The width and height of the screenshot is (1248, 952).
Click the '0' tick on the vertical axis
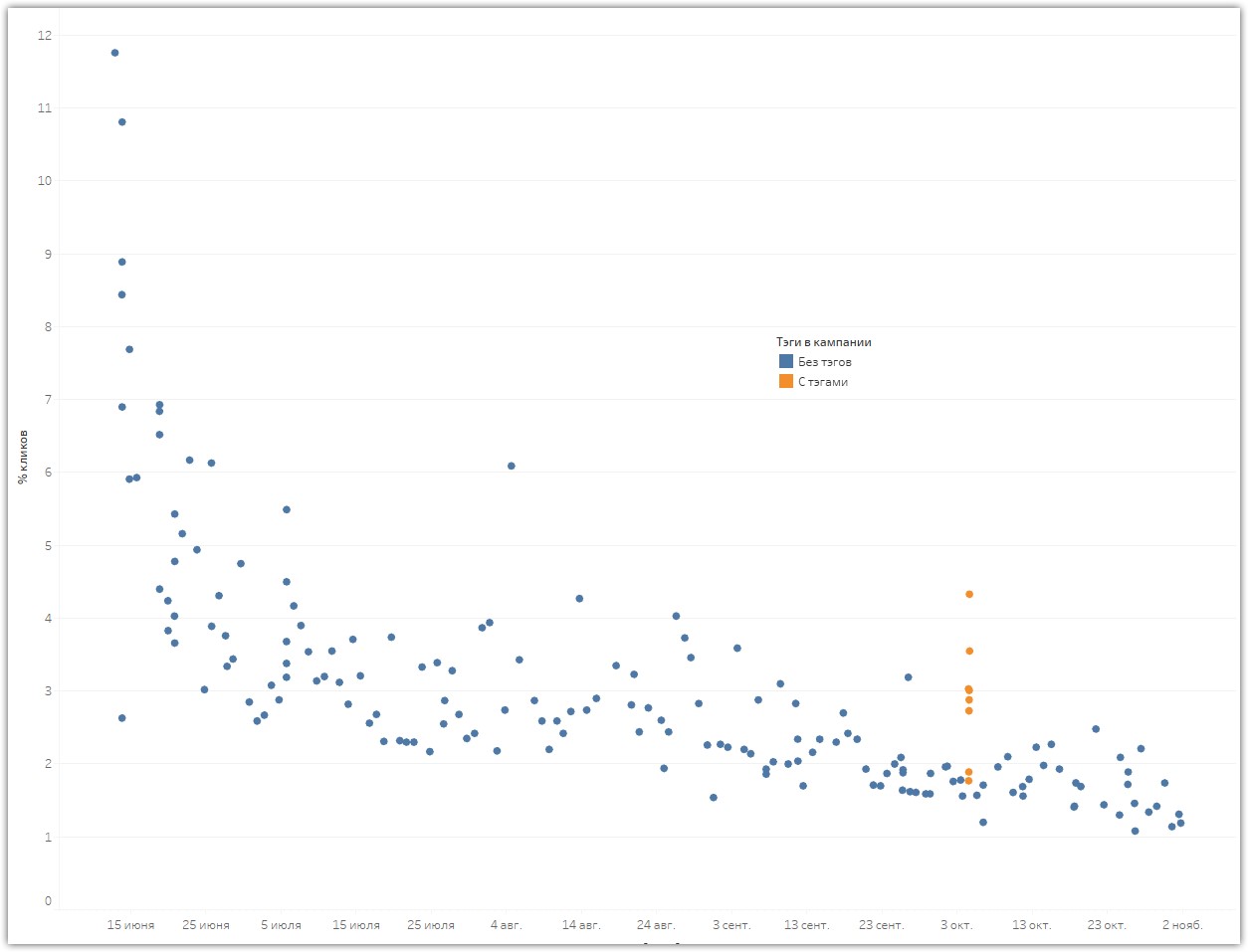pyautogui.click(x=48, y=901)
